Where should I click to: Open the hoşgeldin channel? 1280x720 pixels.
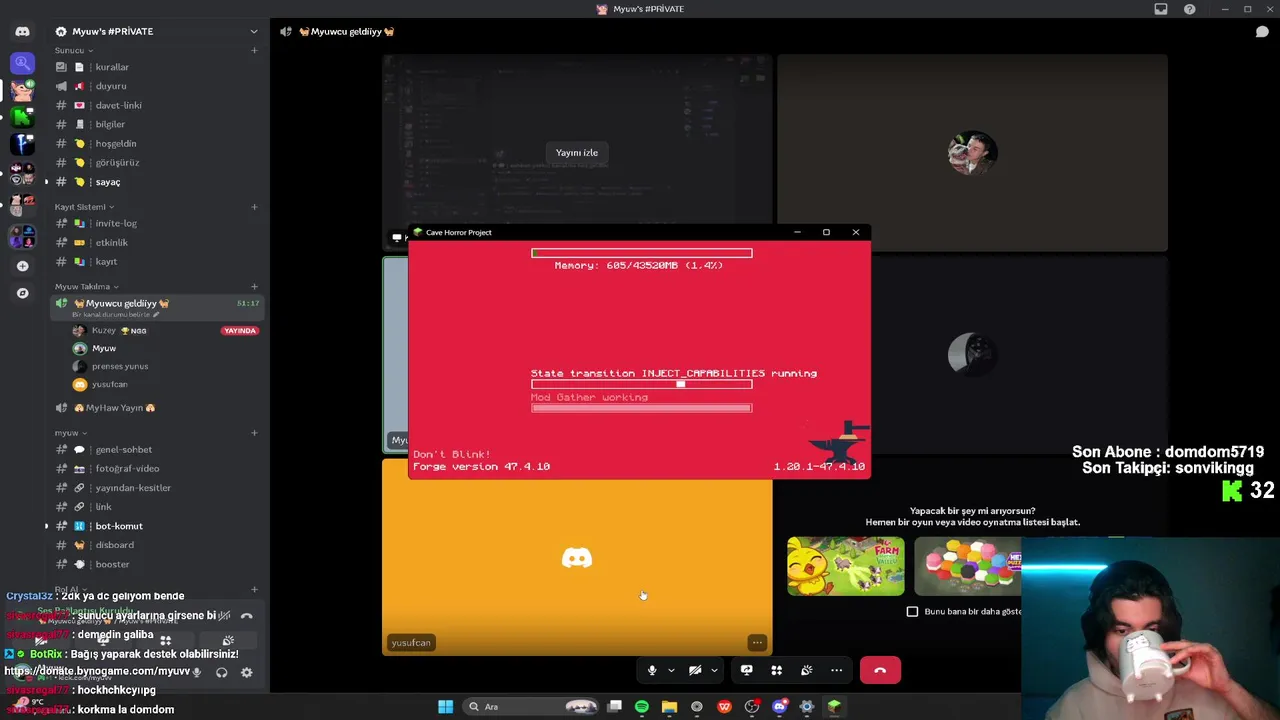155,143
